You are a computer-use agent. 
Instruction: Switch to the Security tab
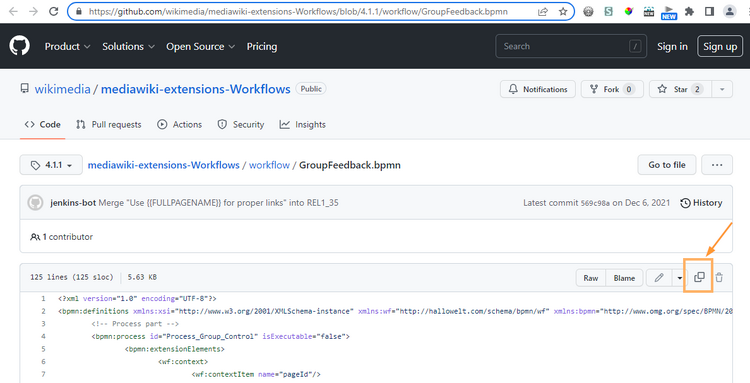coord(241,124)
